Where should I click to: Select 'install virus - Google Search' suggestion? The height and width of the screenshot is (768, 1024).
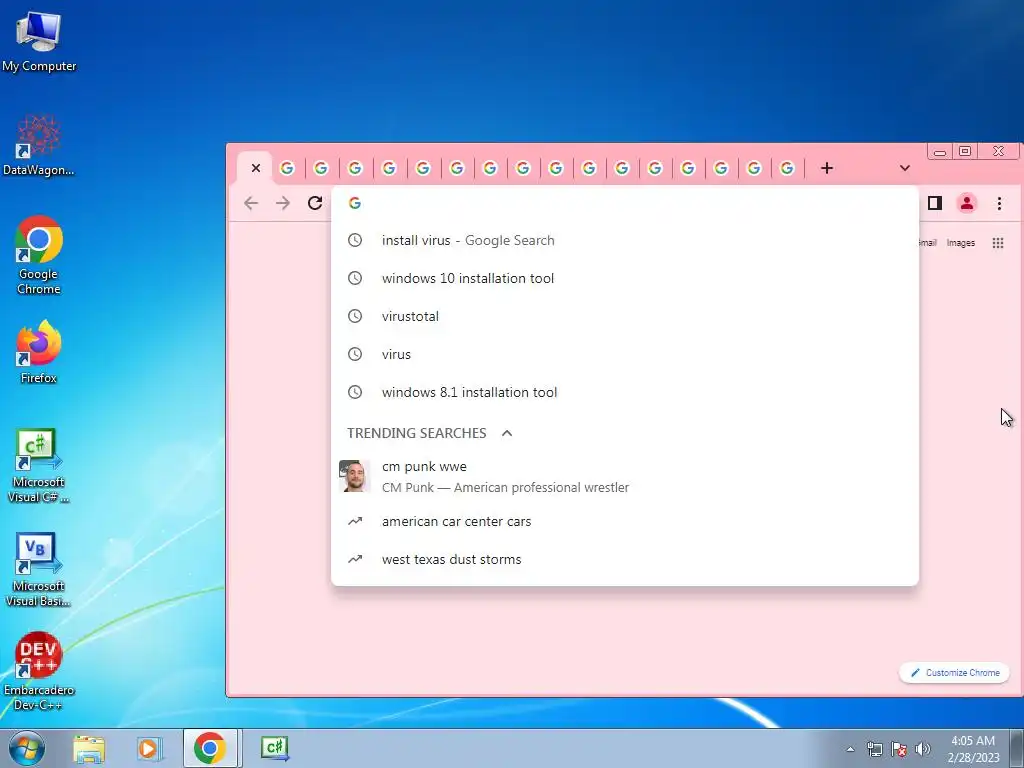coord(625,240)
